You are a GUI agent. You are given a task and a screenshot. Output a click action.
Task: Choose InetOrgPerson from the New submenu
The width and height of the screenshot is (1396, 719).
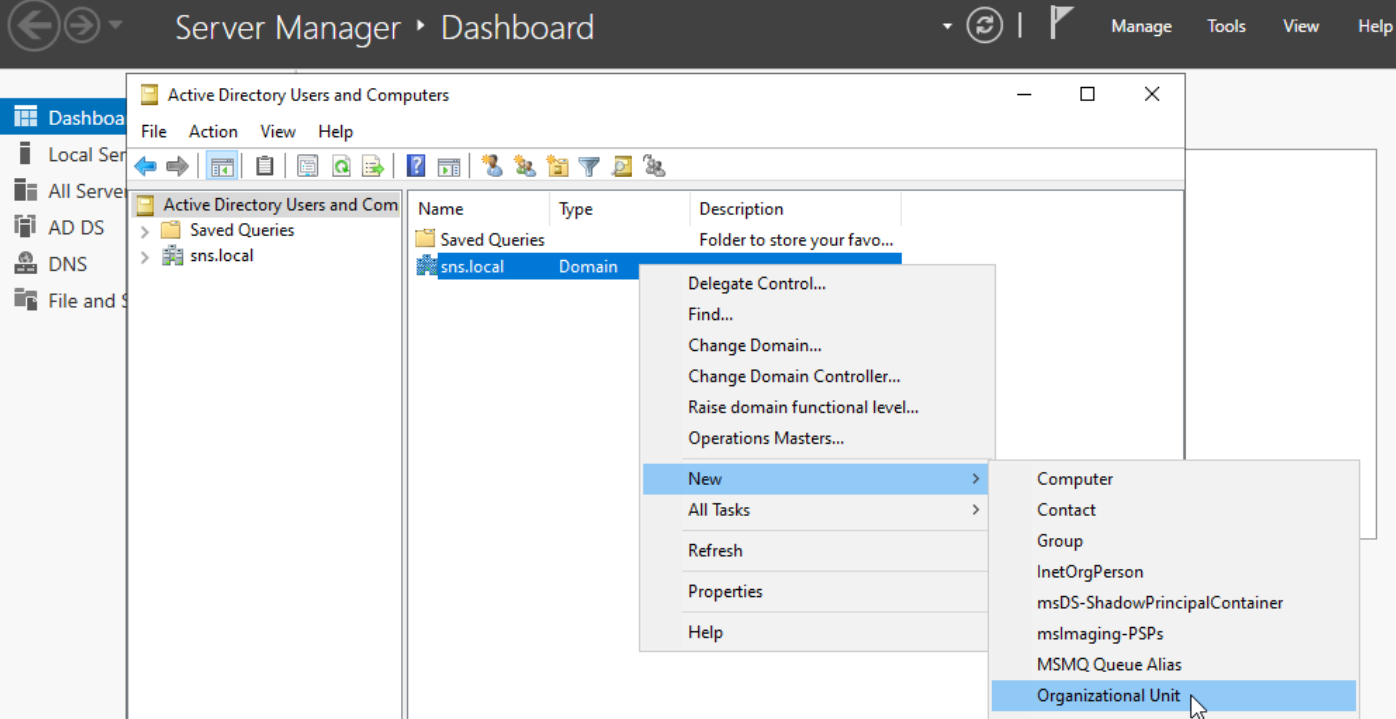(x=1174, y=572)
